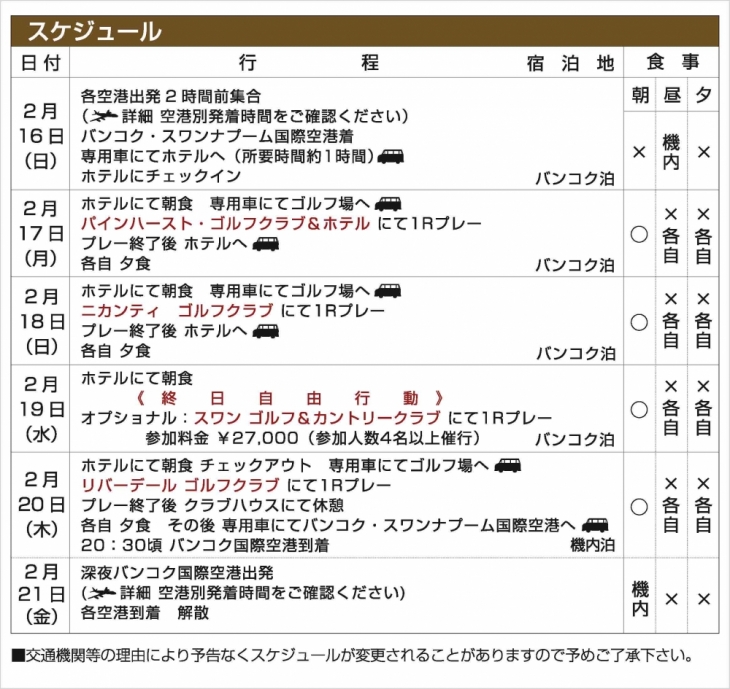Click the van icon after ホテルへ on Feb 18
730x689 pixels.
pyautogui.click(x=266, y=331)
